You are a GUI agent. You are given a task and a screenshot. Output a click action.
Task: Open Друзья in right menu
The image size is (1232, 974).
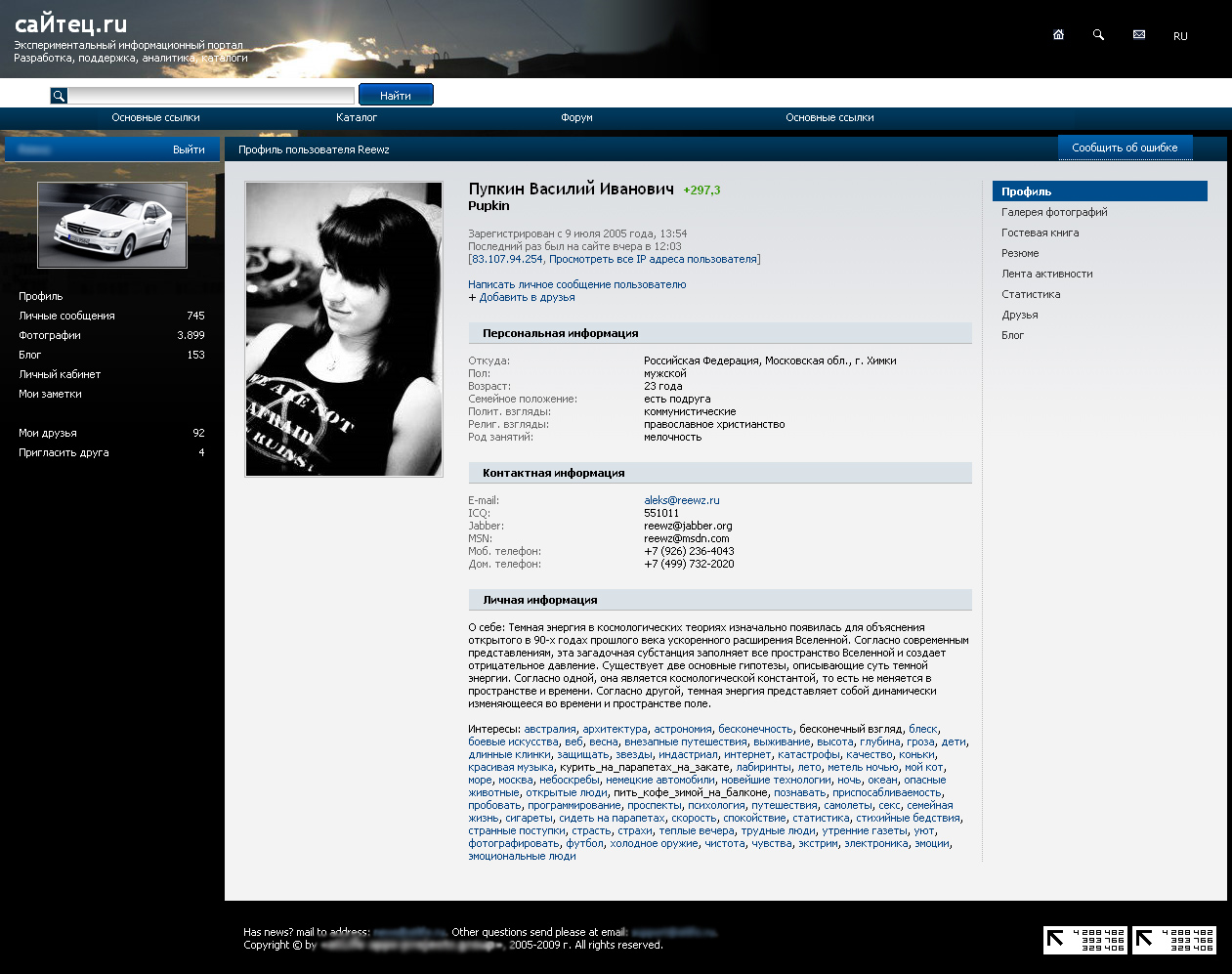(1019, 315)
